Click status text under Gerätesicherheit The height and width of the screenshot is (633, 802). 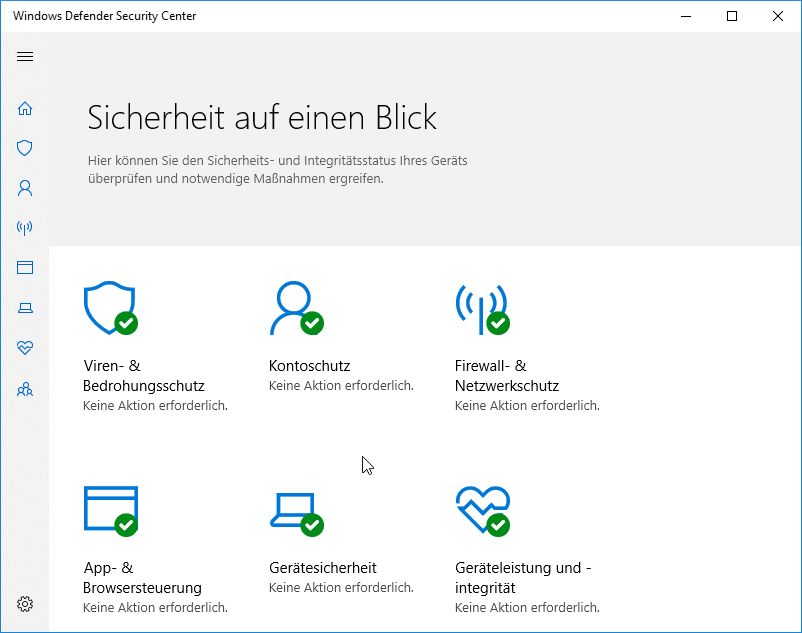click(341, 587)
